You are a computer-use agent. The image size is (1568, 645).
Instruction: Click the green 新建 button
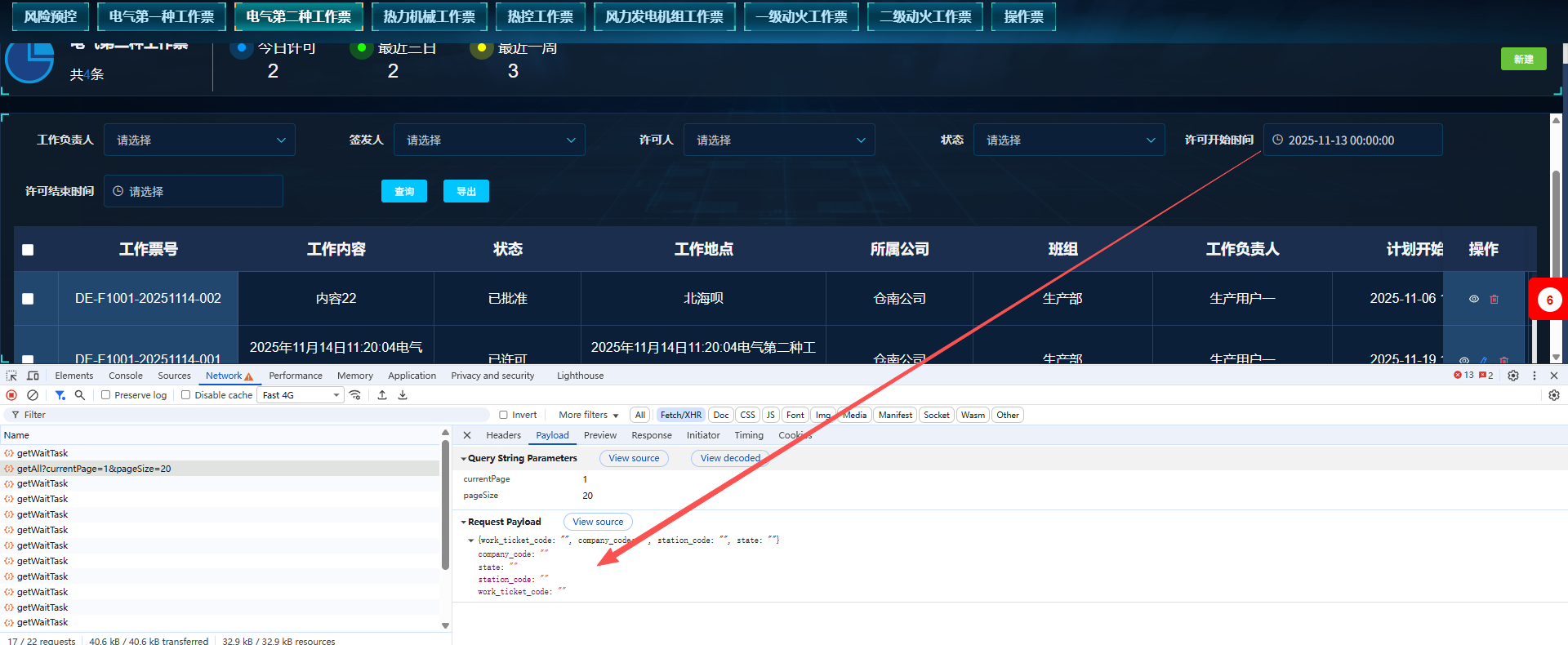(1523, 59)
